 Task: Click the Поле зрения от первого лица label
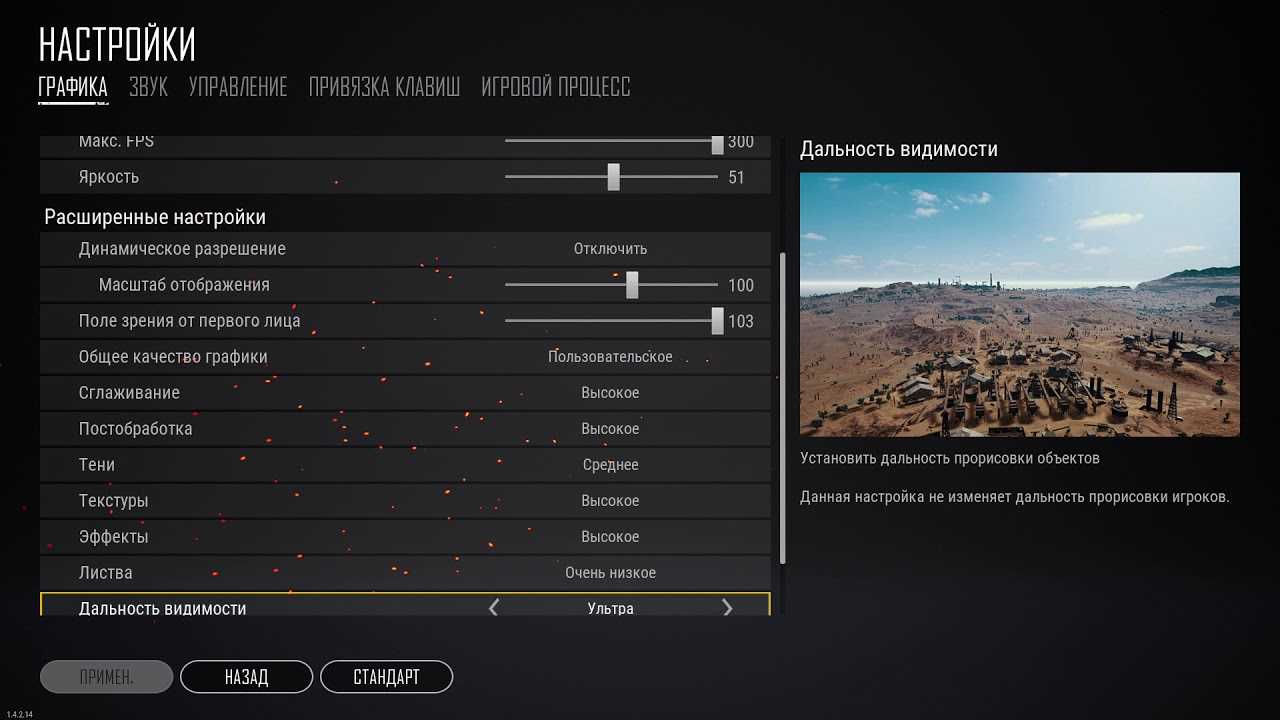pyautogui.click(x=189, y=321)
